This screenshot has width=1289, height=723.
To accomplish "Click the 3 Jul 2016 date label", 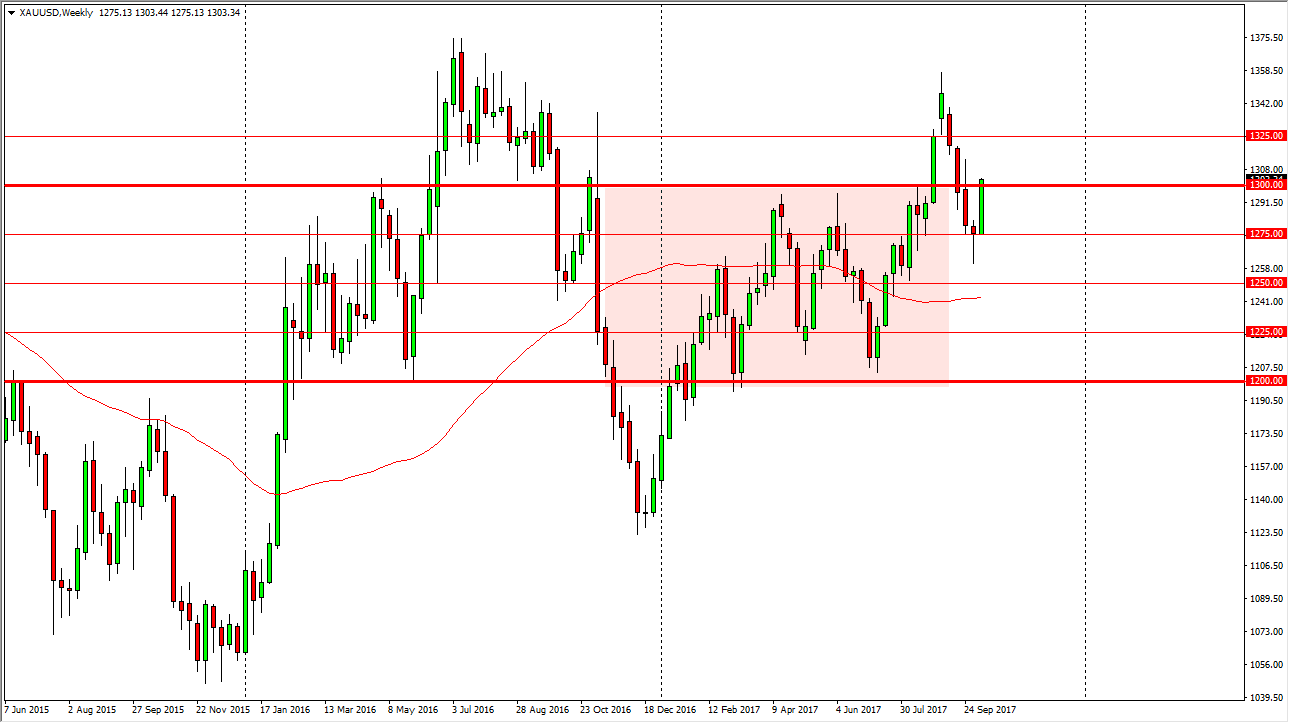I will pyautogui.click(x=475, y=710).
